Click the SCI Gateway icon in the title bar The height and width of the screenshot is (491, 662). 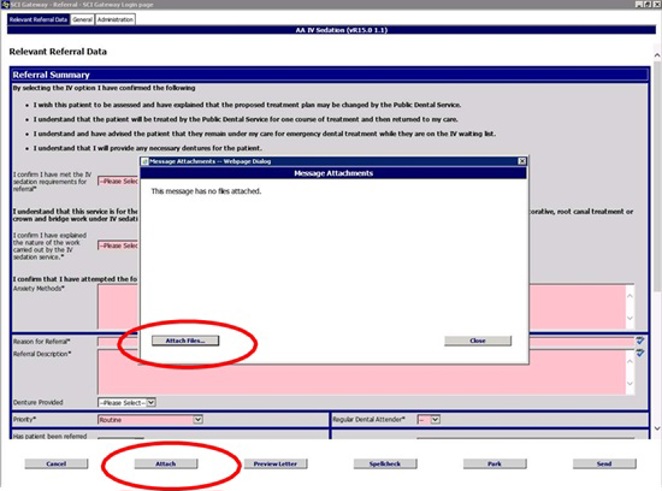(5, 4)
